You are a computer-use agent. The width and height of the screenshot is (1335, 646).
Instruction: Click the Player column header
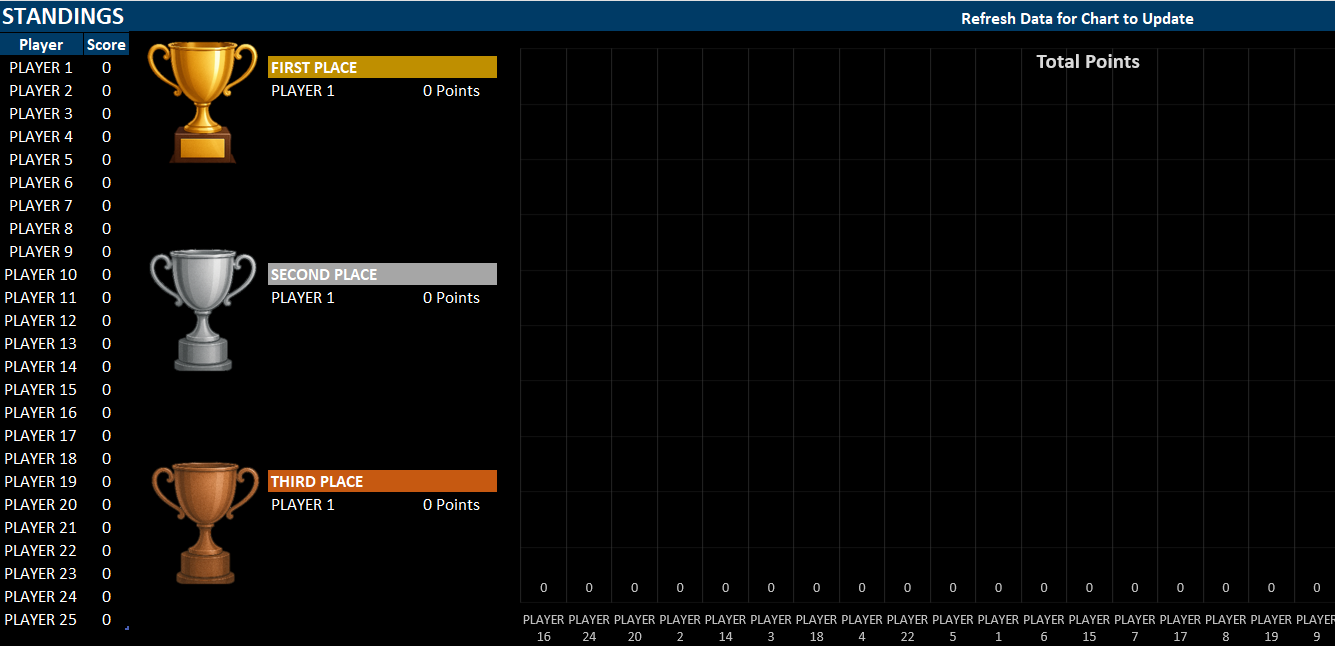[x=41, y=44]
